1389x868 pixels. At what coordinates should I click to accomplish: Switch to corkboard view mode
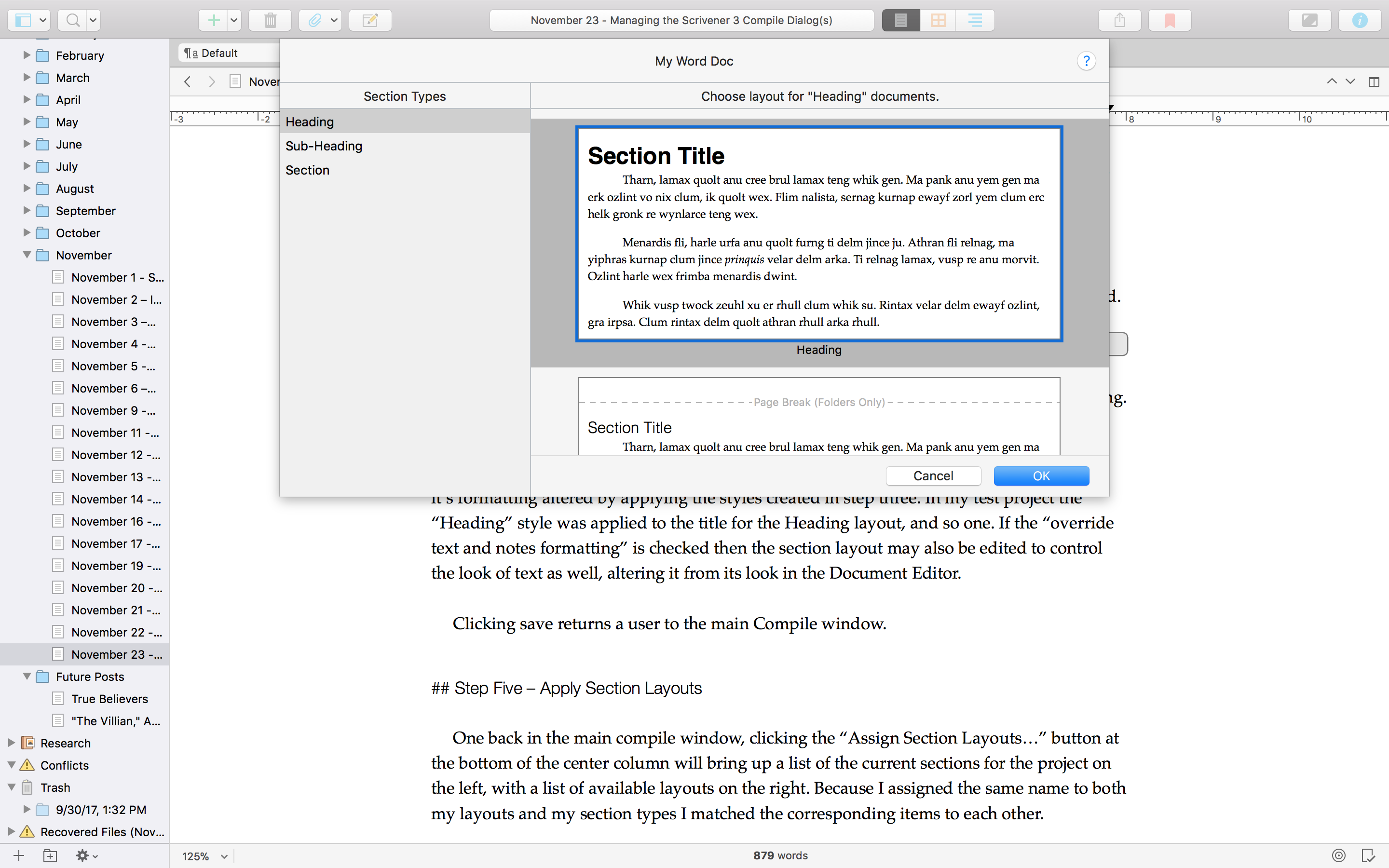938,21
